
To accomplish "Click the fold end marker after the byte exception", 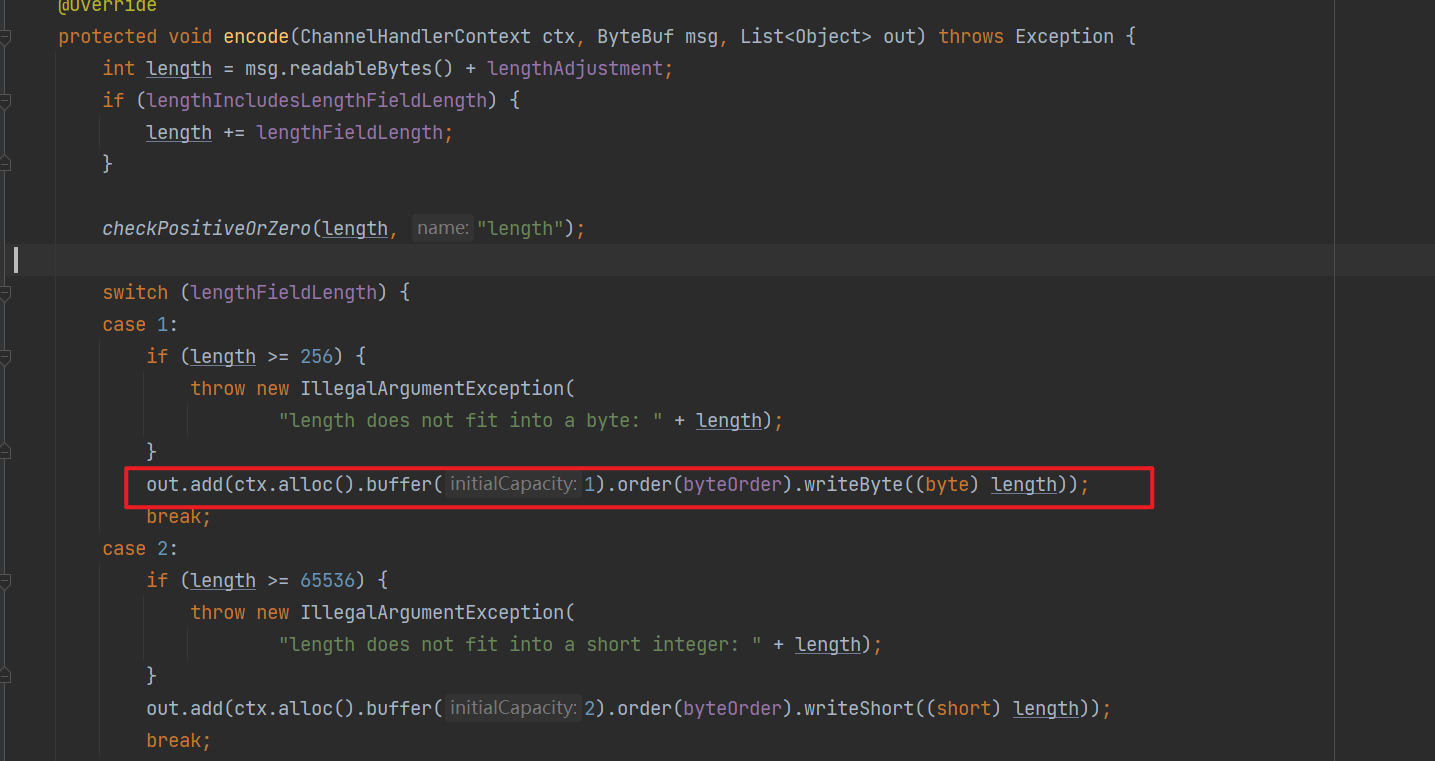I will click(5, 453).
